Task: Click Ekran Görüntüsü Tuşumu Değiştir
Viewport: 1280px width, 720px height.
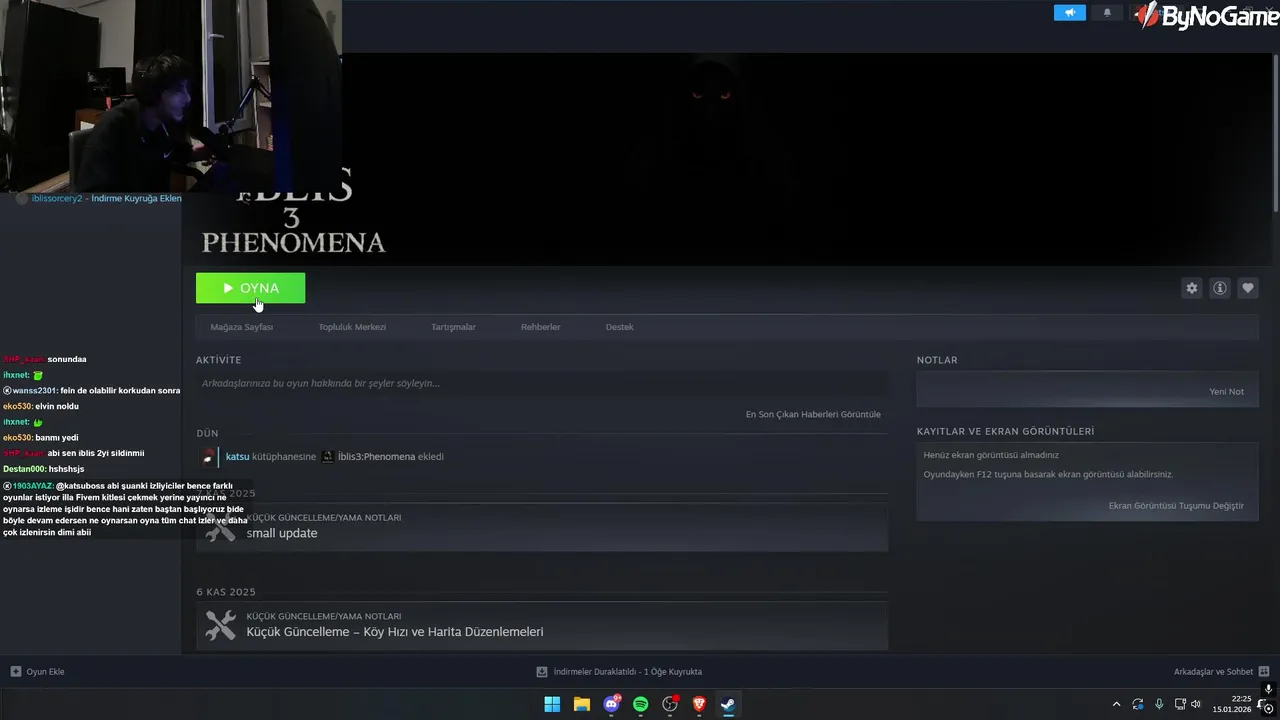Action: [x=1176, y=506]
